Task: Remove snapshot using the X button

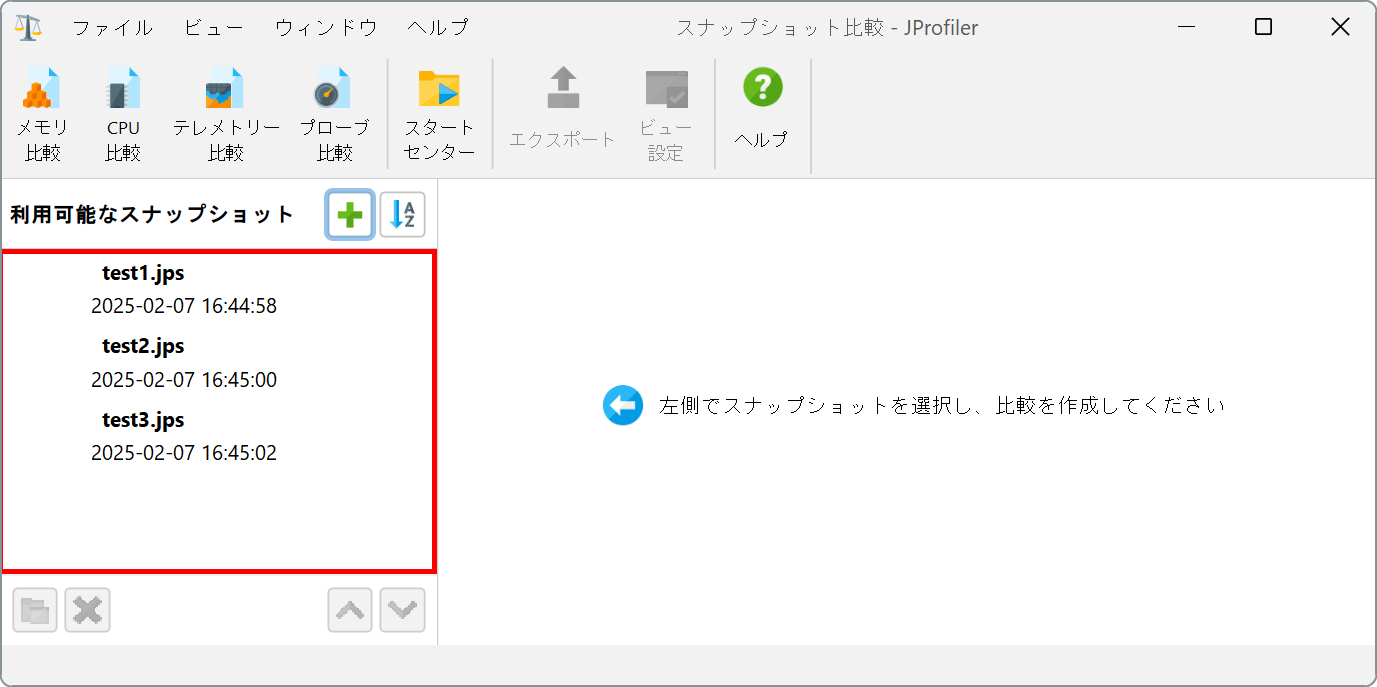Action: tap(88, 610)
